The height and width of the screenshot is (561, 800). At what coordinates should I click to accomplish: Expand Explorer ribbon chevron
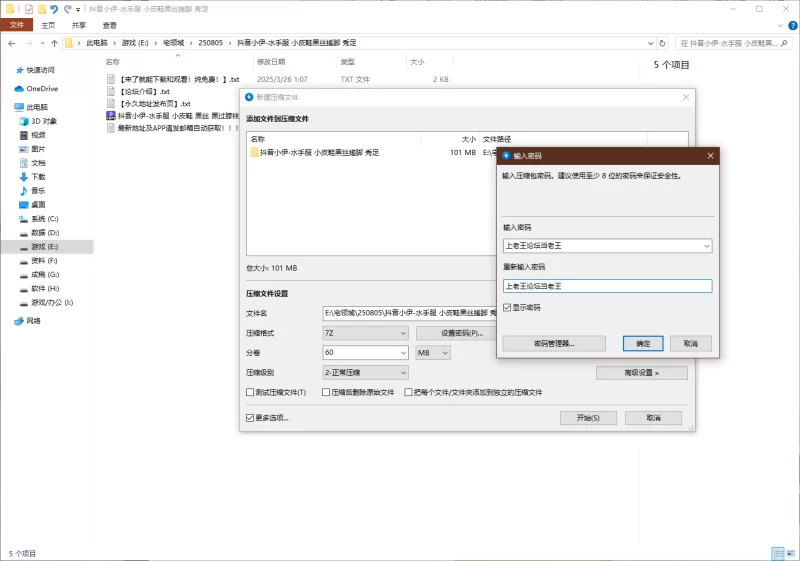[x=780, y=26]
